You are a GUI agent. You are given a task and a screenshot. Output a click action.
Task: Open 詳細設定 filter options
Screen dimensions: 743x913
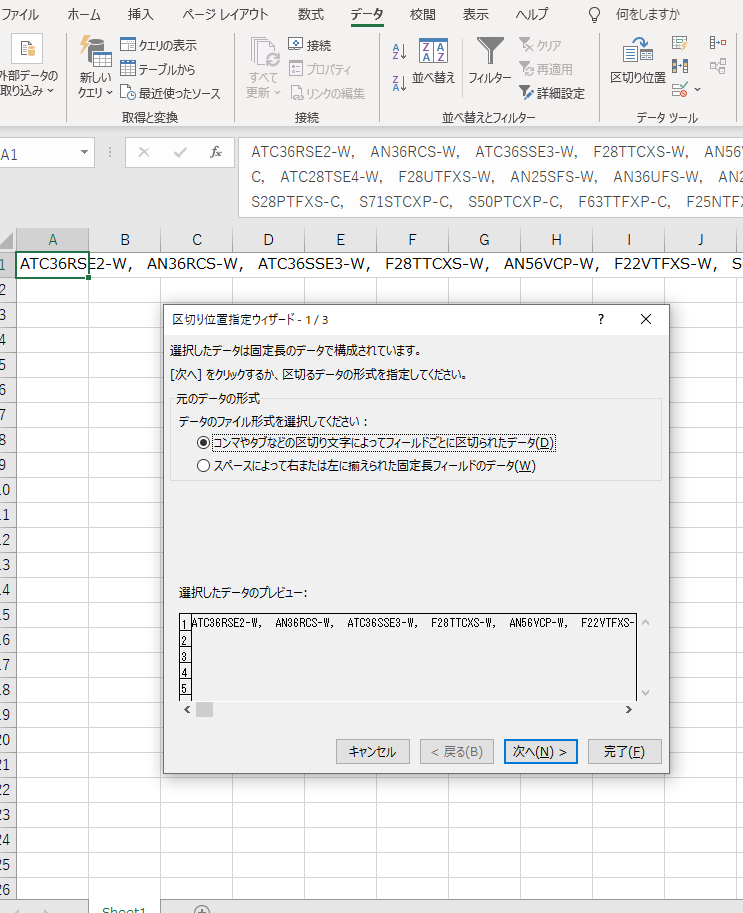pos(551,93)
